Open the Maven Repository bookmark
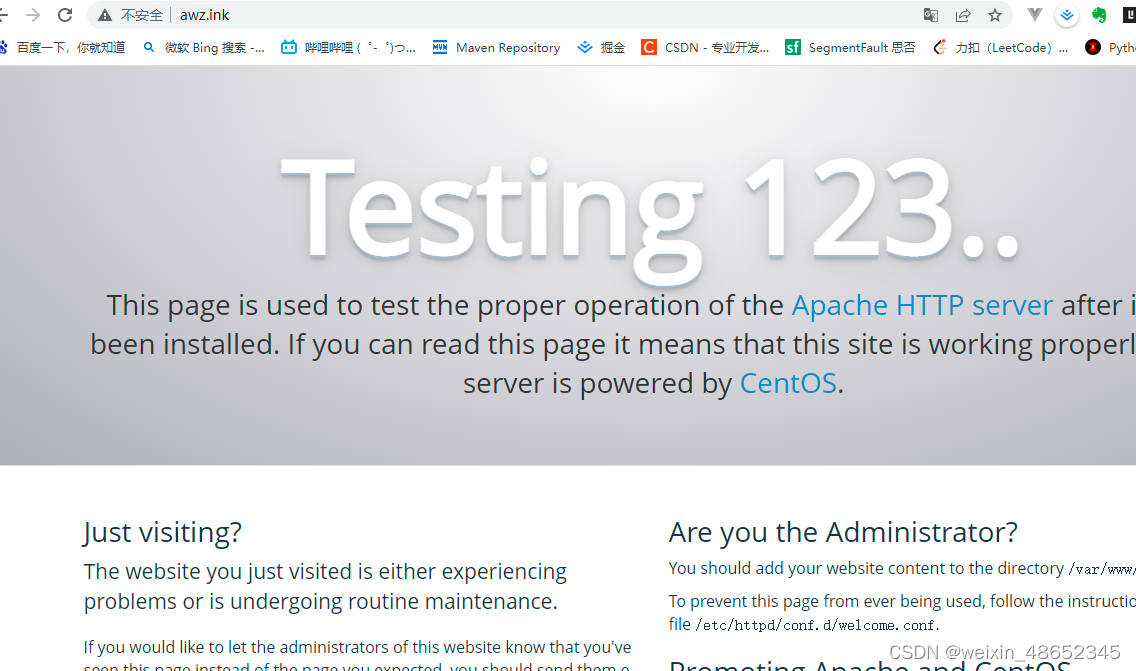 point(496,48)
